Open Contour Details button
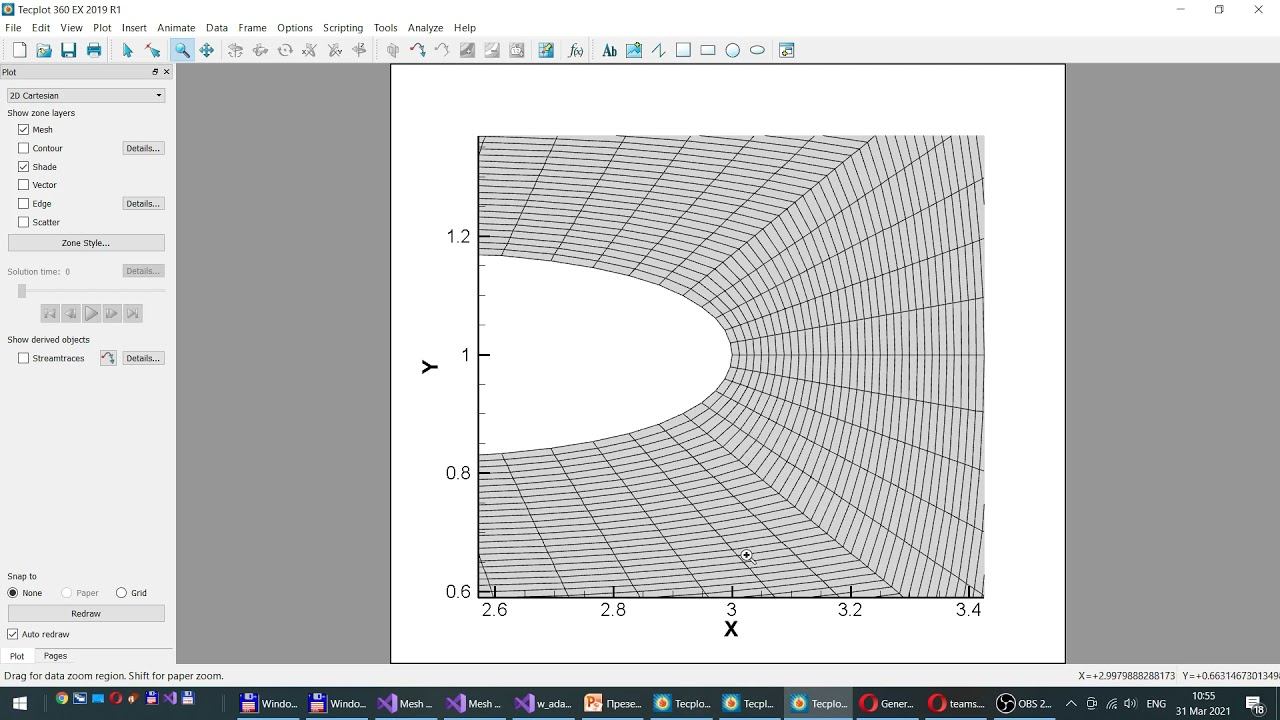 click(x=143, y=148)
